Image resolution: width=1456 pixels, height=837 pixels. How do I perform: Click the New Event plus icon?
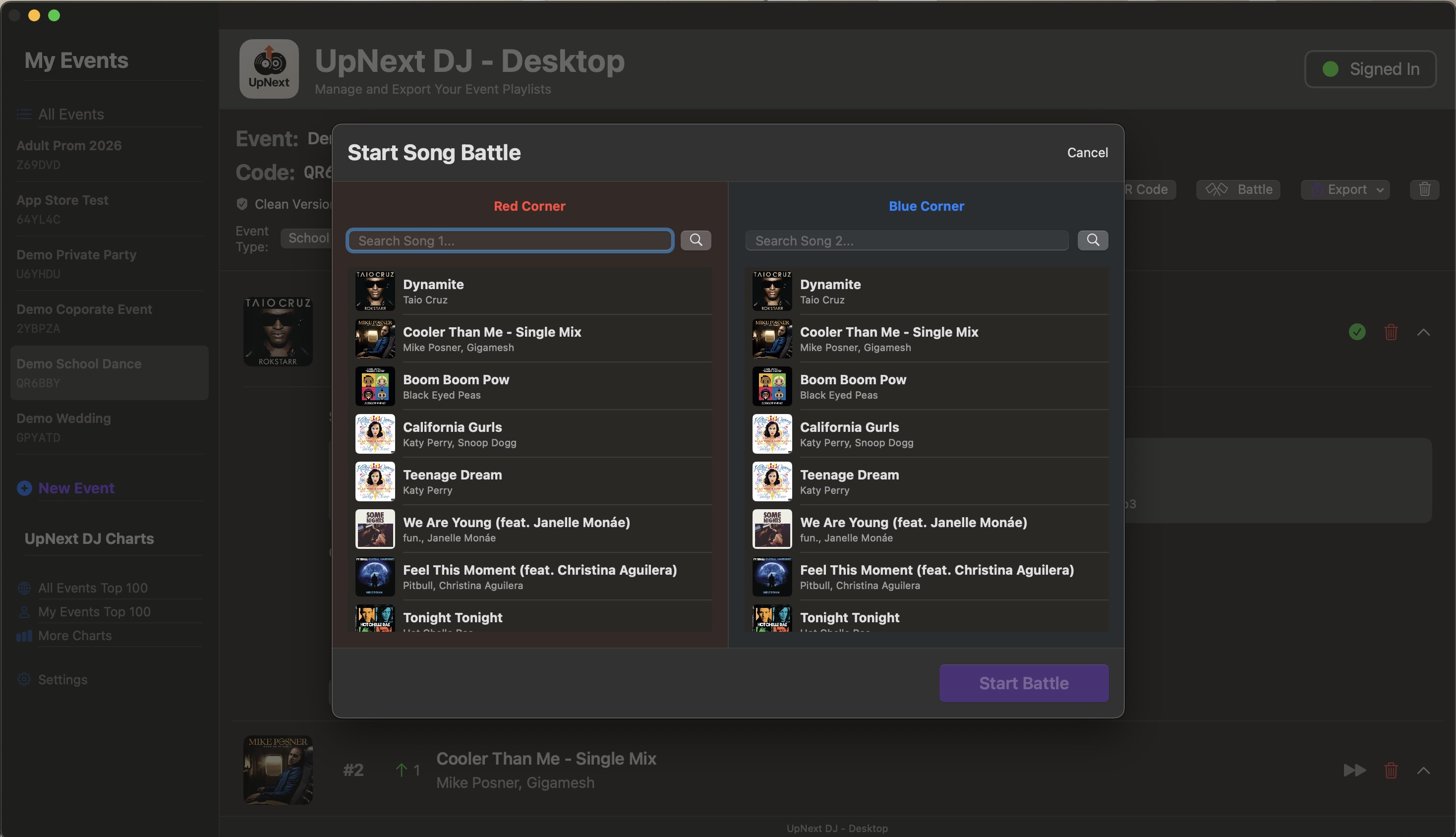(24, 488)
